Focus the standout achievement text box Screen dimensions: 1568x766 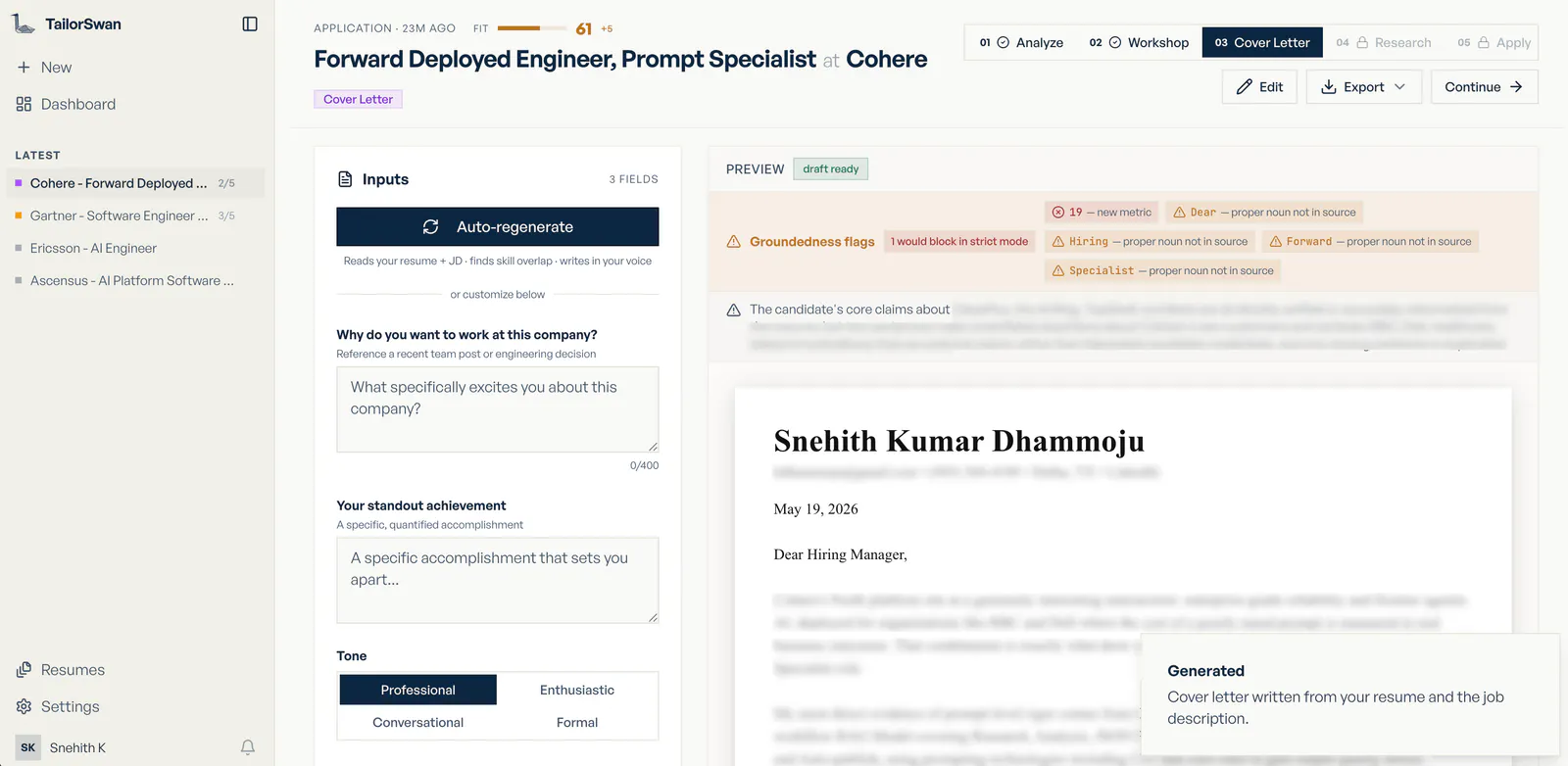pyautogui.click(x=498, y=580)
